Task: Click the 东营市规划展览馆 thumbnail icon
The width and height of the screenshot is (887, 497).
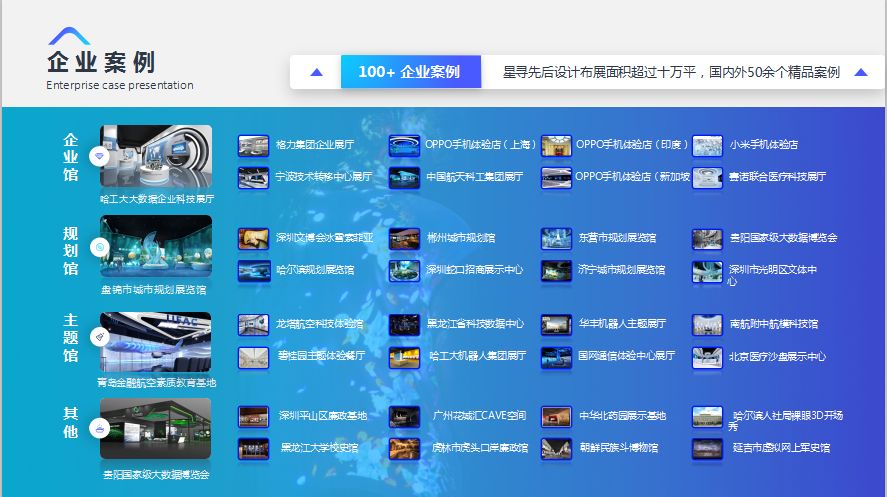Action: (556, 239)
